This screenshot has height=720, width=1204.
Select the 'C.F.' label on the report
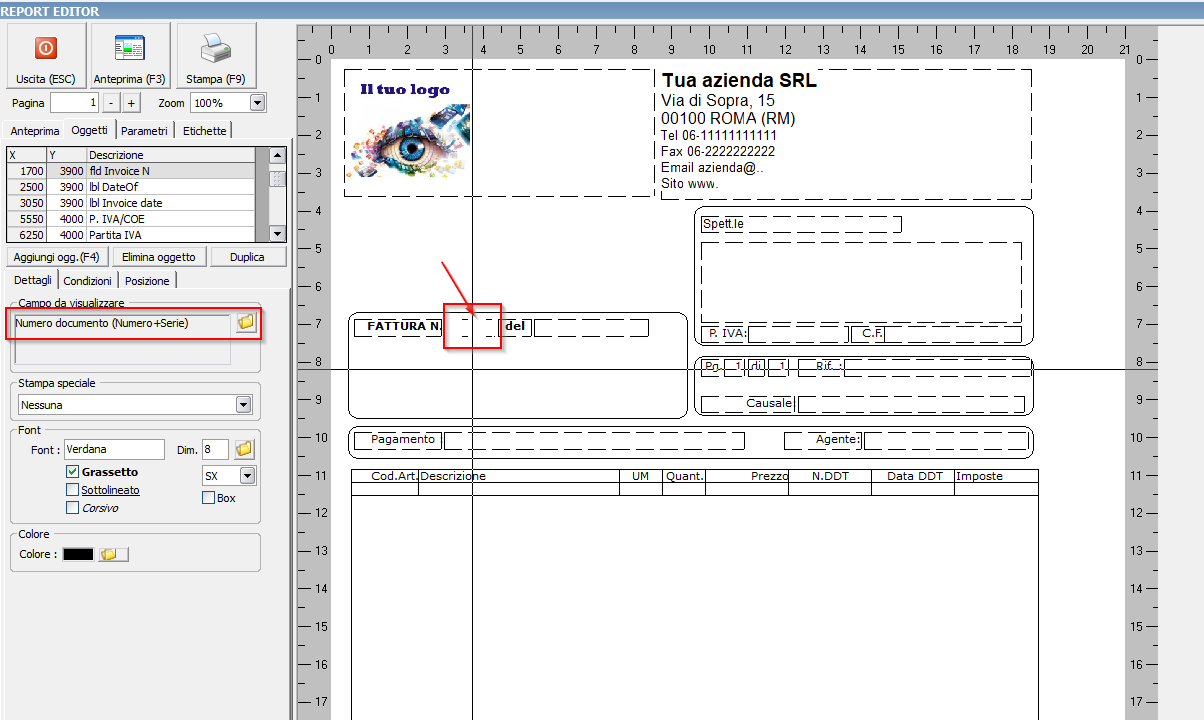point(874,333)
